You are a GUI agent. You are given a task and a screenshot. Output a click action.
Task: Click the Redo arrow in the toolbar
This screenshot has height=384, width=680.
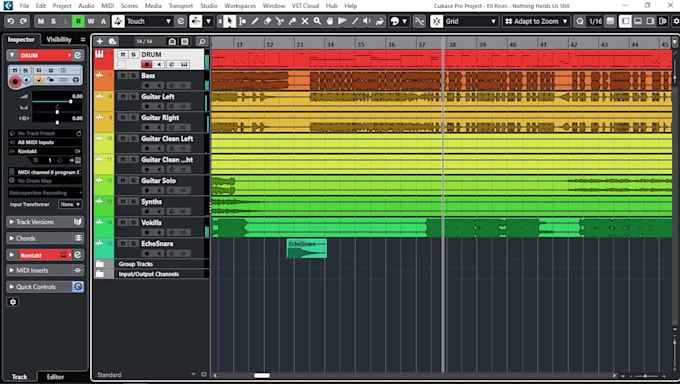23,21
